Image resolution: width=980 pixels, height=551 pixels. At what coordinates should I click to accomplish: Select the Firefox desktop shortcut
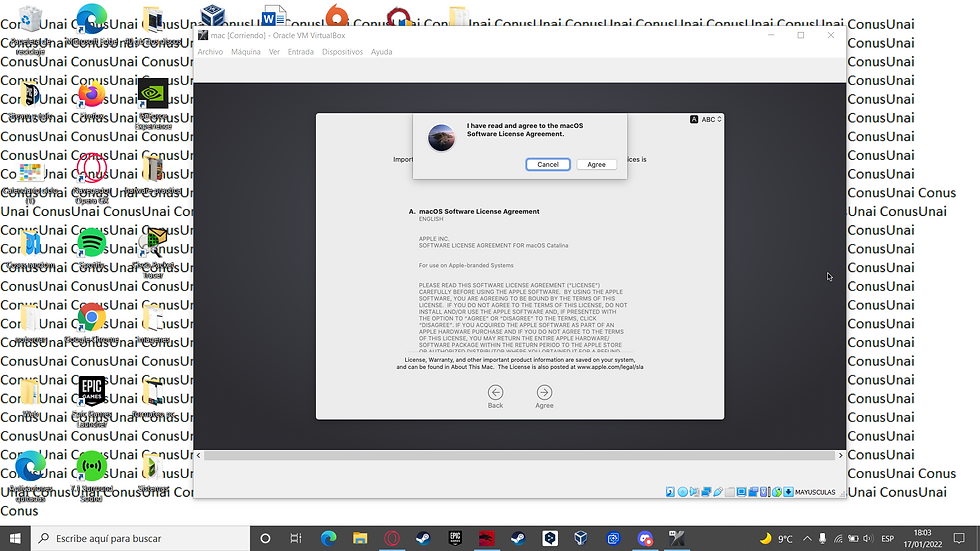[x=91, y=100]
